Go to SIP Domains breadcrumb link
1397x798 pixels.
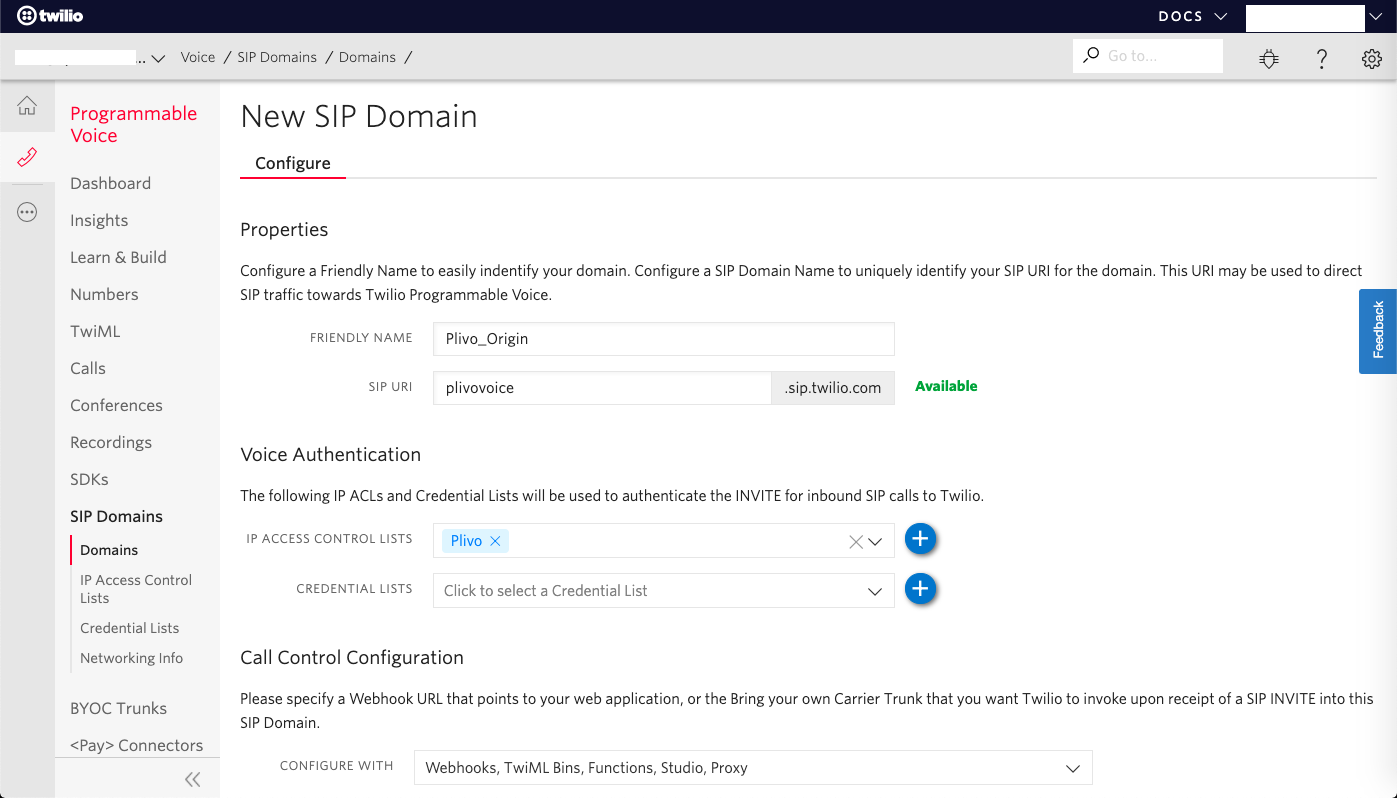click(x=277, y=57)
